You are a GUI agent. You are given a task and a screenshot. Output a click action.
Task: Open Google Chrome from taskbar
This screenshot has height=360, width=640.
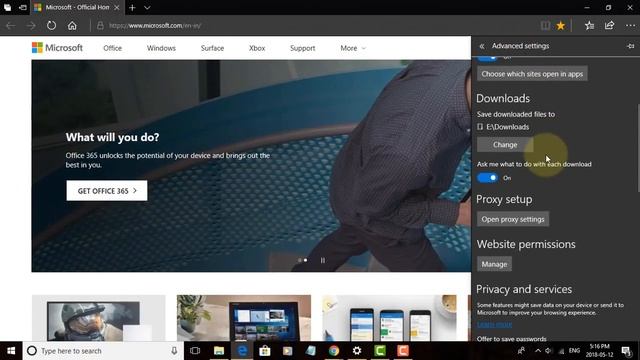click(x=334, y=351)
